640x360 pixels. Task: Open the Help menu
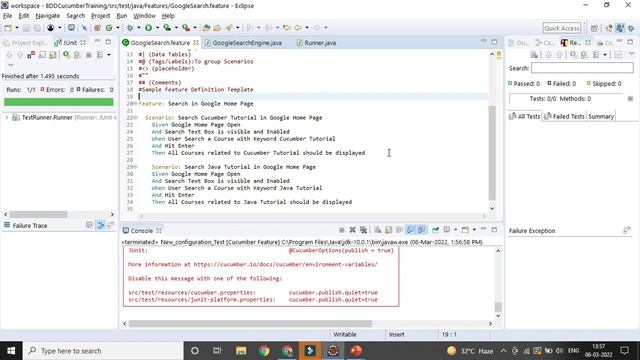click(x=168, y=16)
